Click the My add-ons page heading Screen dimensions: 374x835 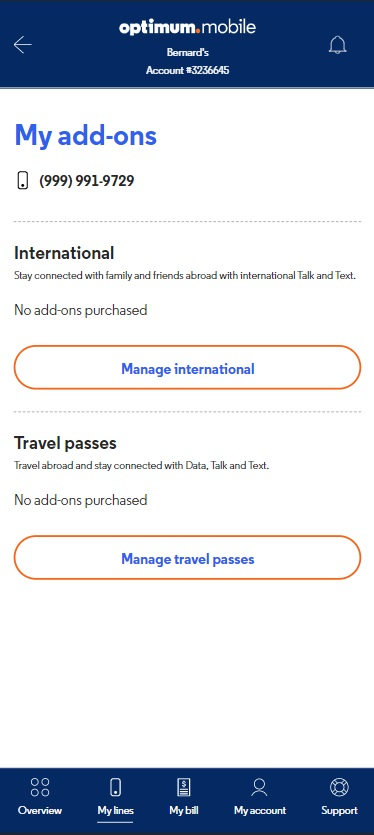point(86,135)
